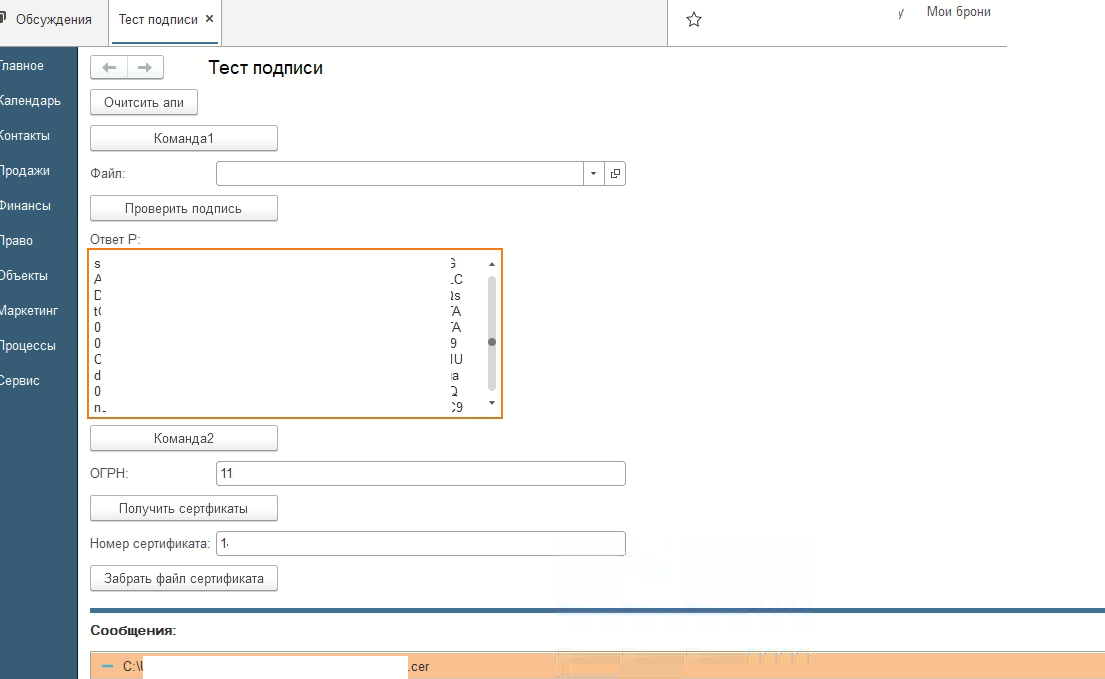This screenshot has height=679, width=1105.
Task: Click Проверить подпись button
Action: pyautogui.click(x=184, y=208)
